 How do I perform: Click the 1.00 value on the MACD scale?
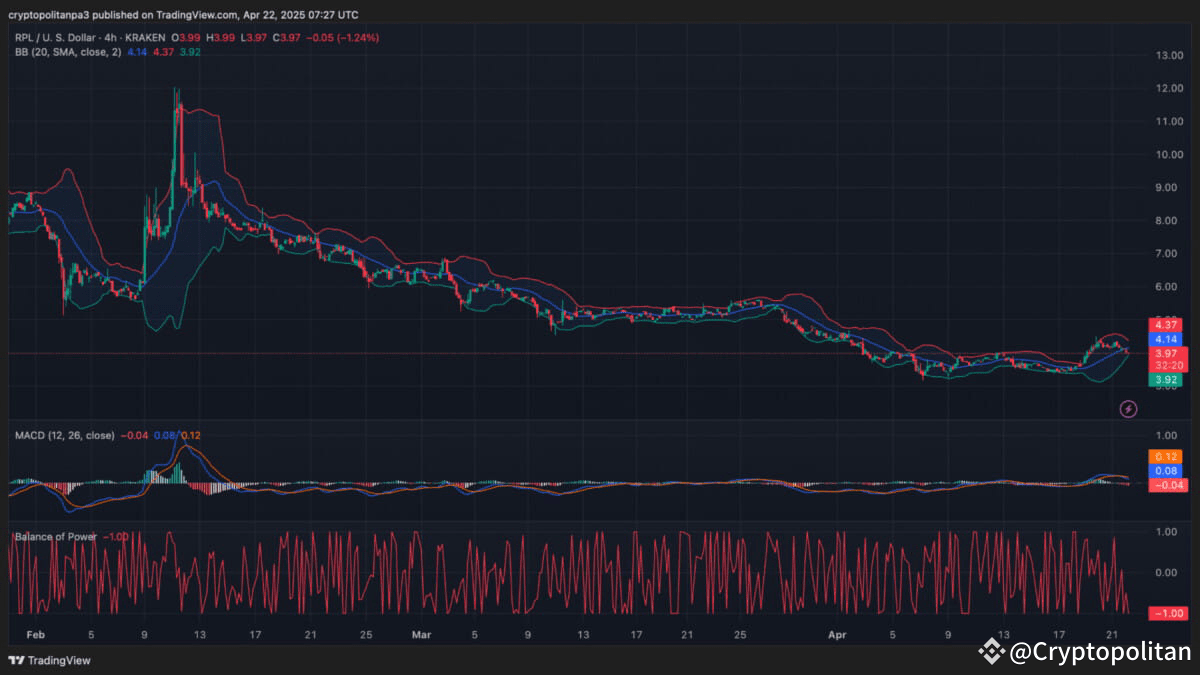tap(1165, 435)
